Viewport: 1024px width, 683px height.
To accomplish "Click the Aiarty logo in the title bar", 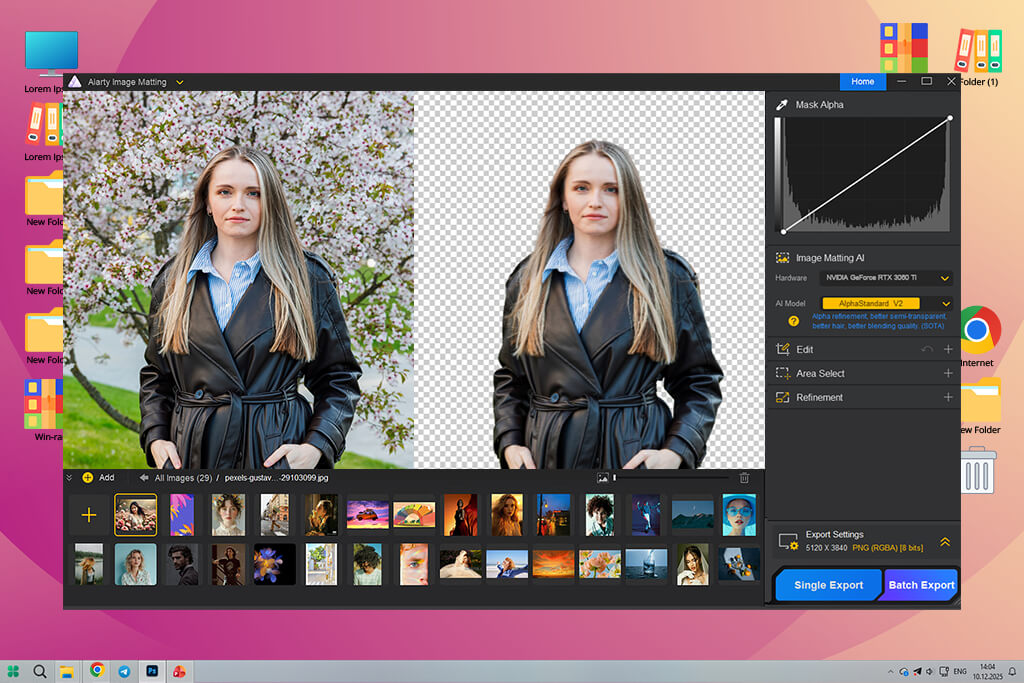I will 74,82.
